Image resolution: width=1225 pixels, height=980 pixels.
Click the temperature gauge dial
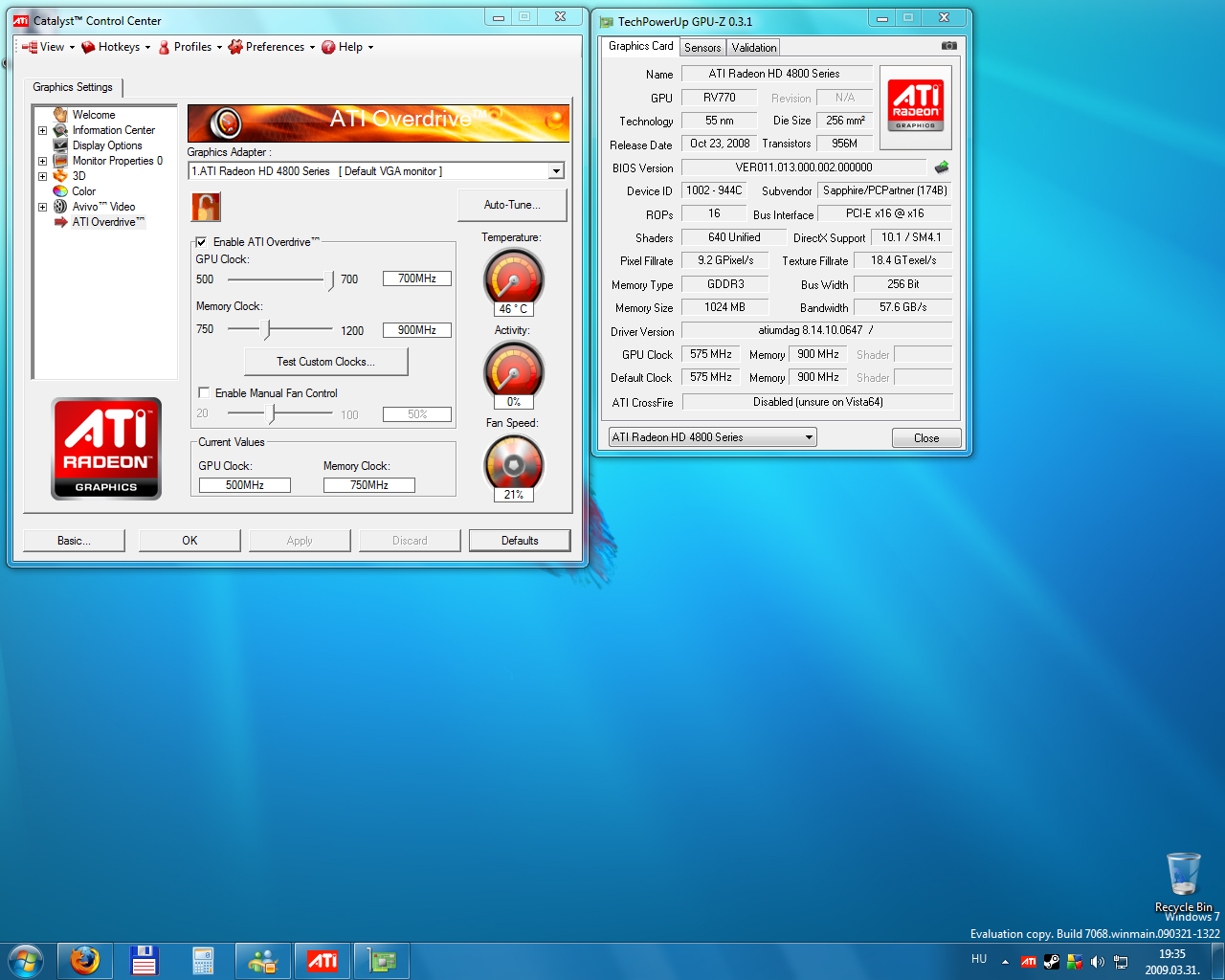(x=514, y=277)
